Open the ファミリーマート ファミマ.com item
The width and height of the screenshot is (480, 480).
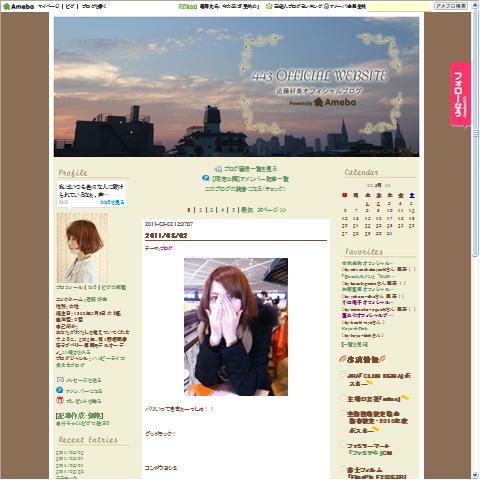click(x=369, y=449)
